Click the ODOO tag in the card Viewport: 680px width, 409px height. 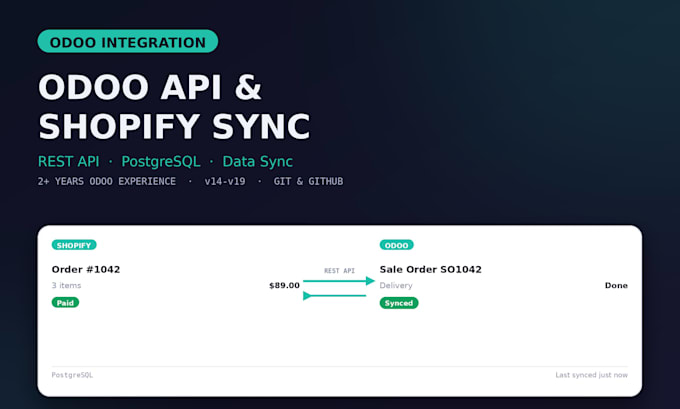(x=396, y=245)
